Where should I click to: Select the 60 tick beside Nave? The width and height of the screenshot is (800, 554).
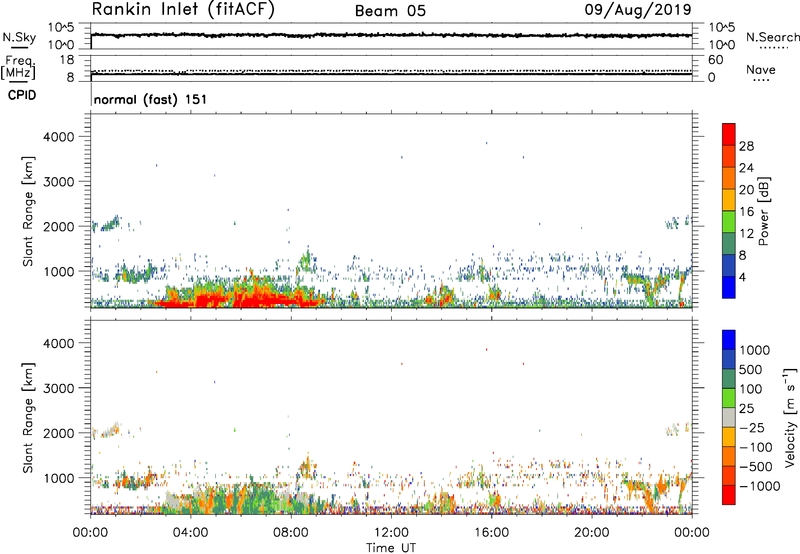pyautogui.click(x=715, y=60)
